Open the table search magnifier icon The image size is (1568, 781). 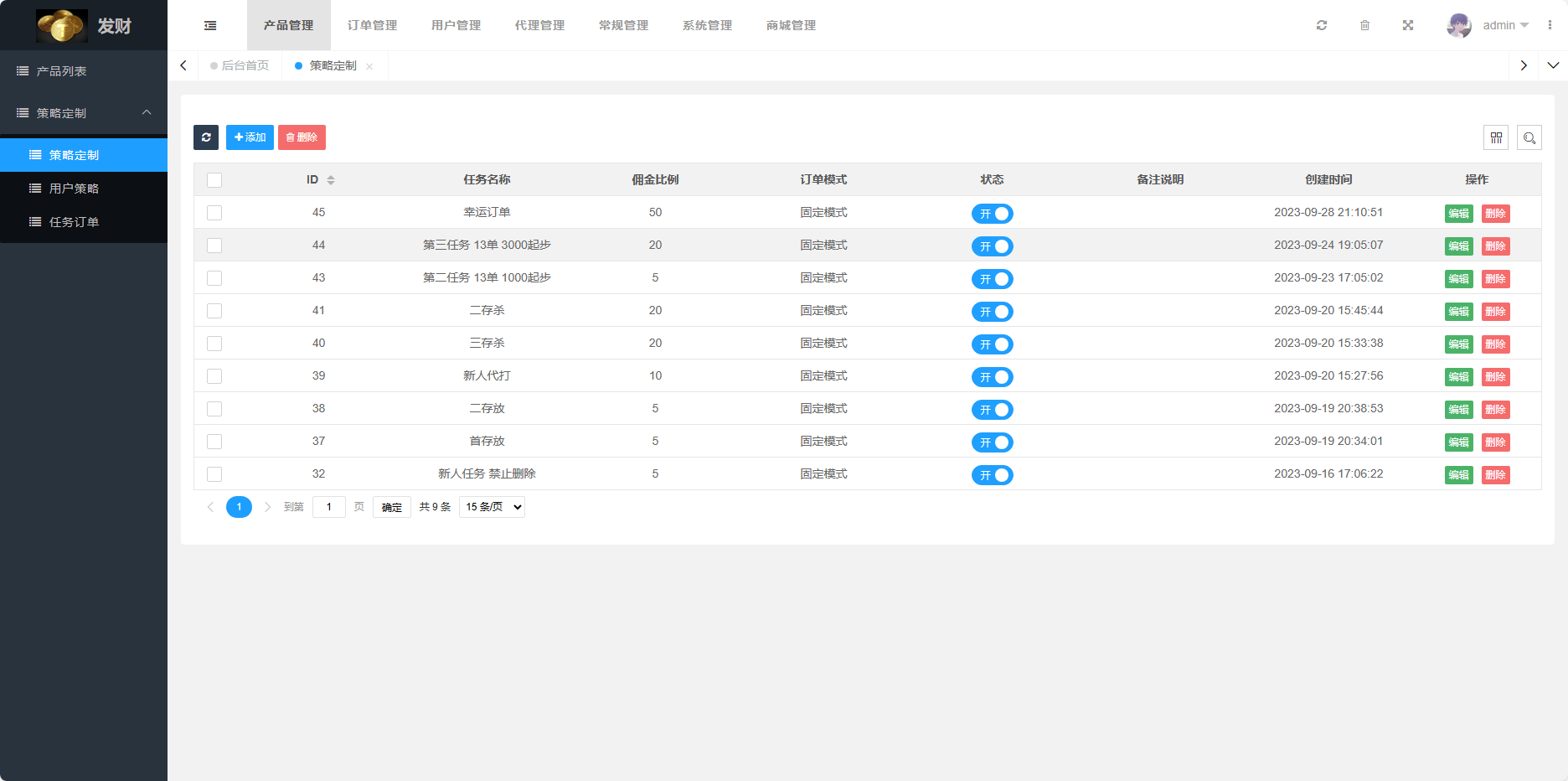[x=1529, y=137]
